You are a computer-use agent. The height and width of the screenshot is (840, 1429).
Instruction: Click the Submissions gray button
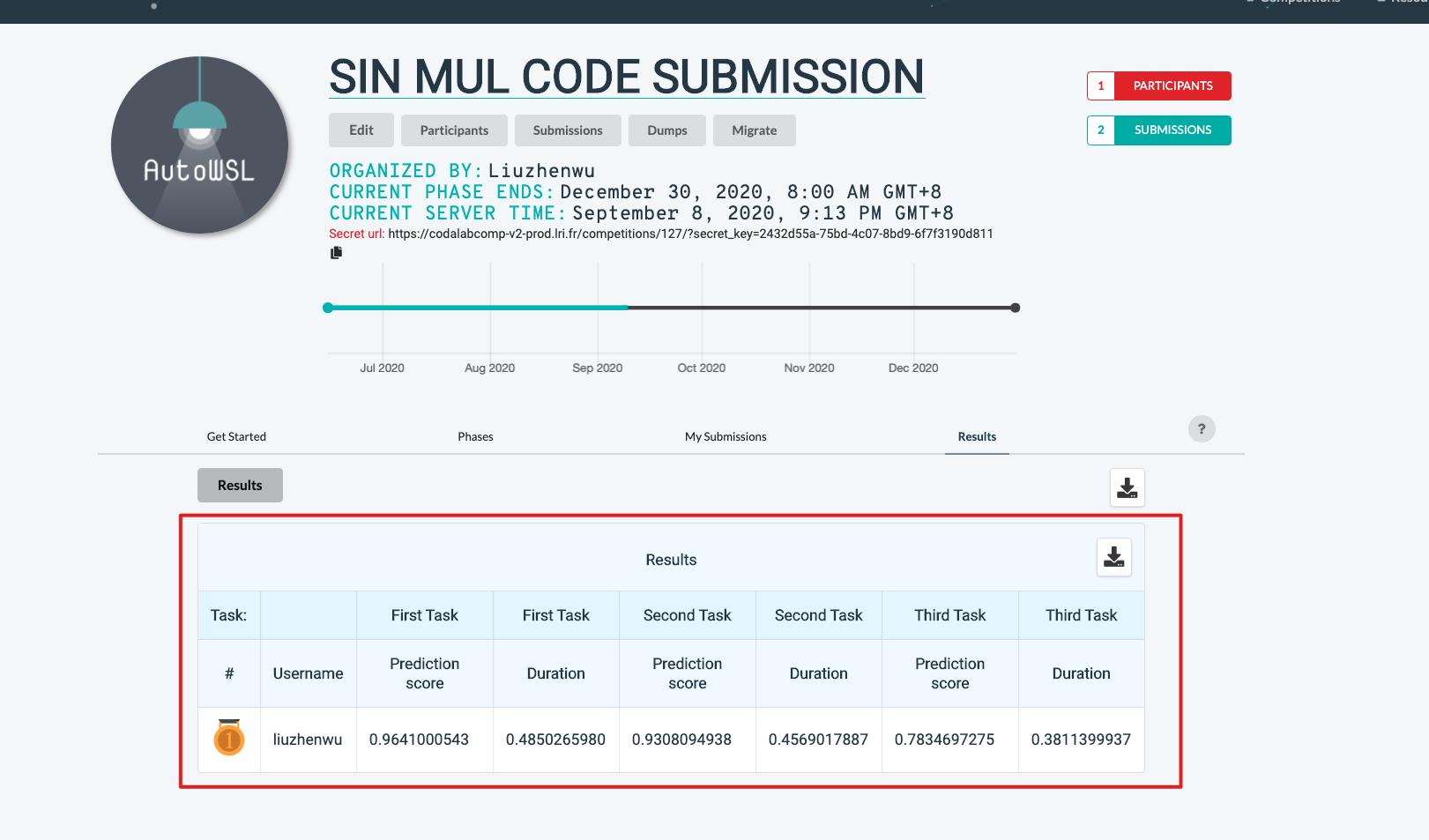(x=568, y=130)
